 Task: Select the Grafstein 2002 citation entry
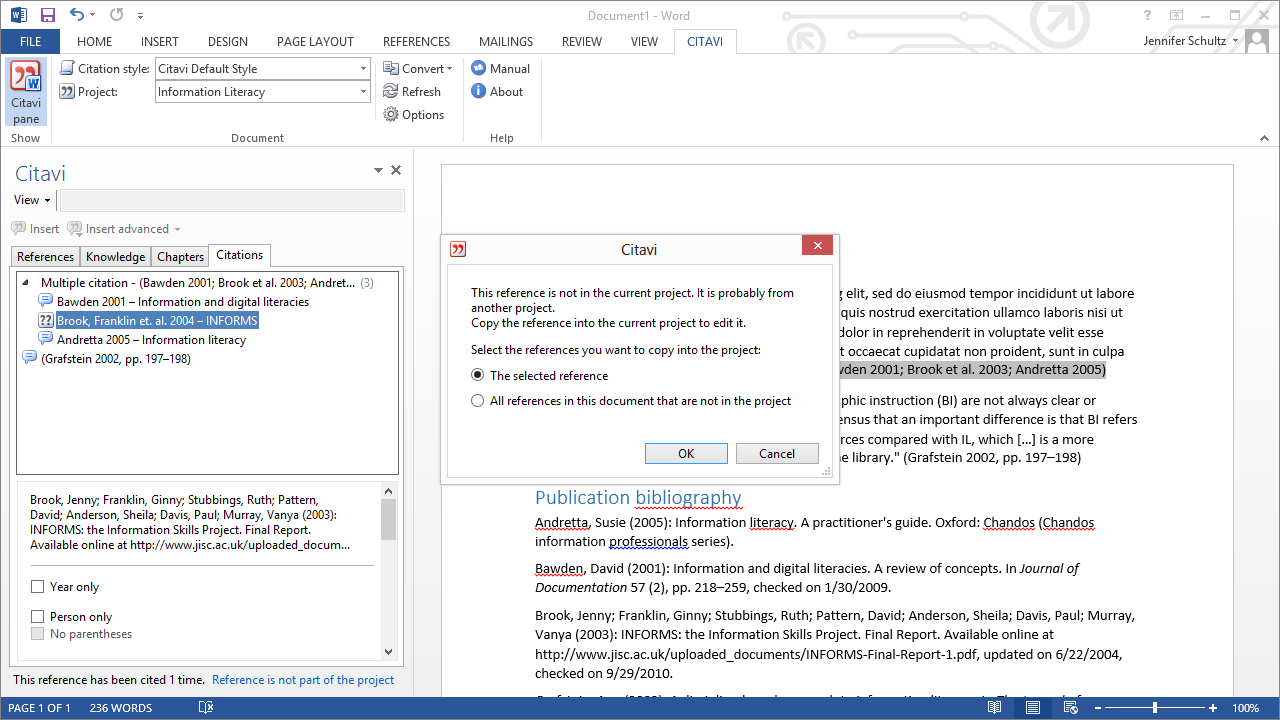(106, 358)
